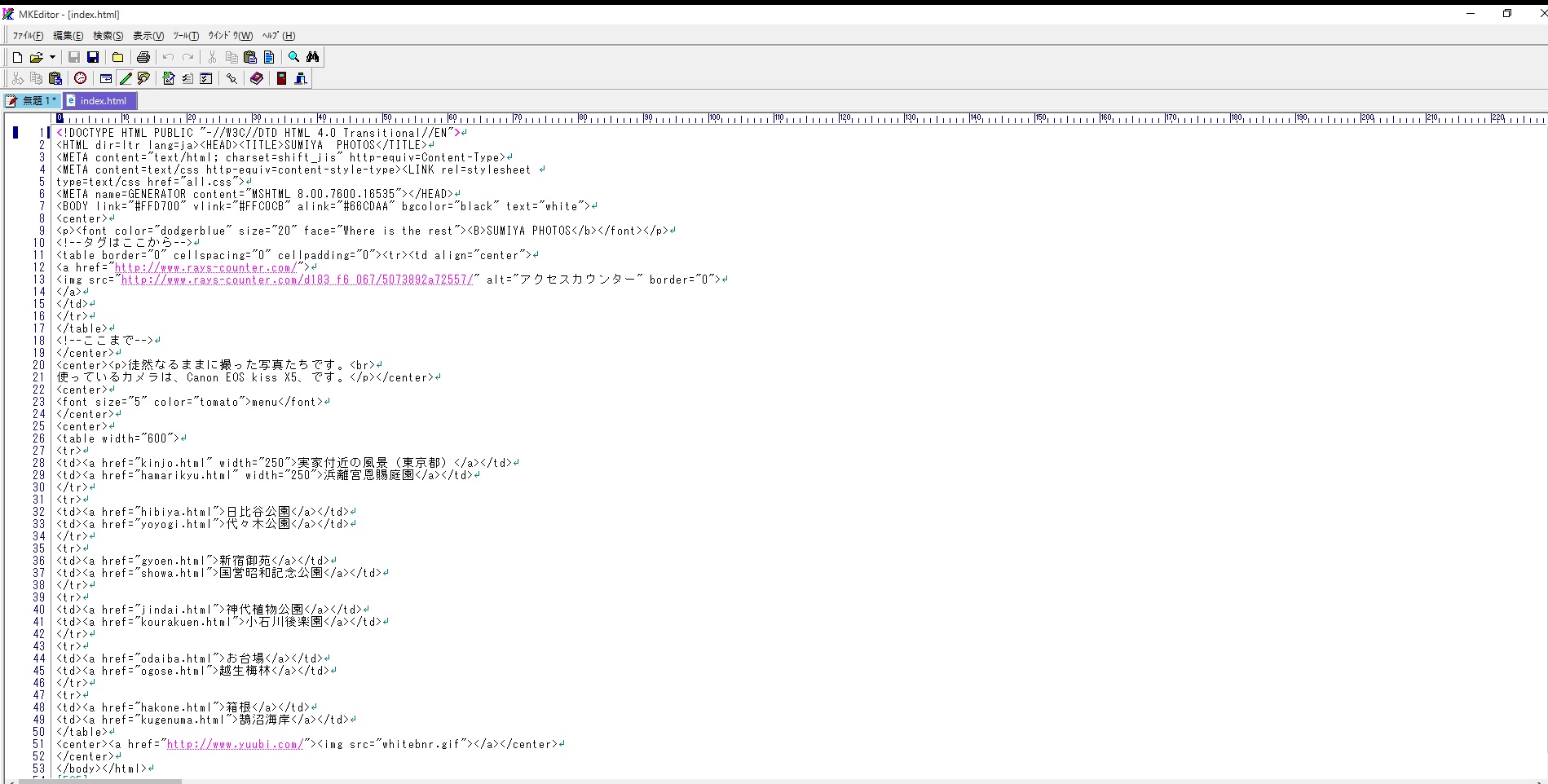This screenshot has height=784, width=1548.
Task: Click the clipboard paste icon in the second toolbar
Action: point(55,78)
